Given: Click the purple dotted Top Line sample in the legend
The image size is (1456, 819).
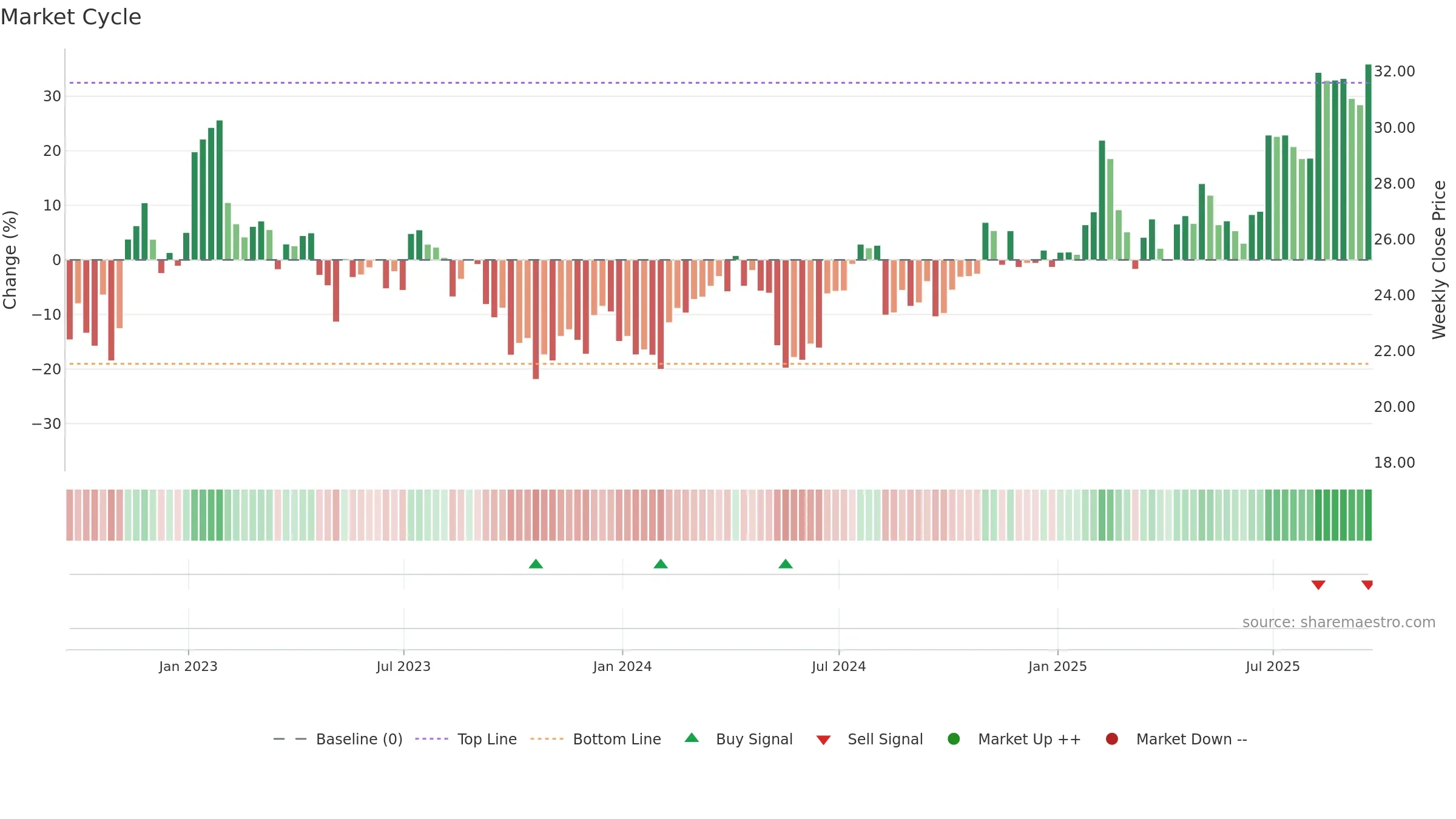Looking at the screenshot, I should [431, 739].
